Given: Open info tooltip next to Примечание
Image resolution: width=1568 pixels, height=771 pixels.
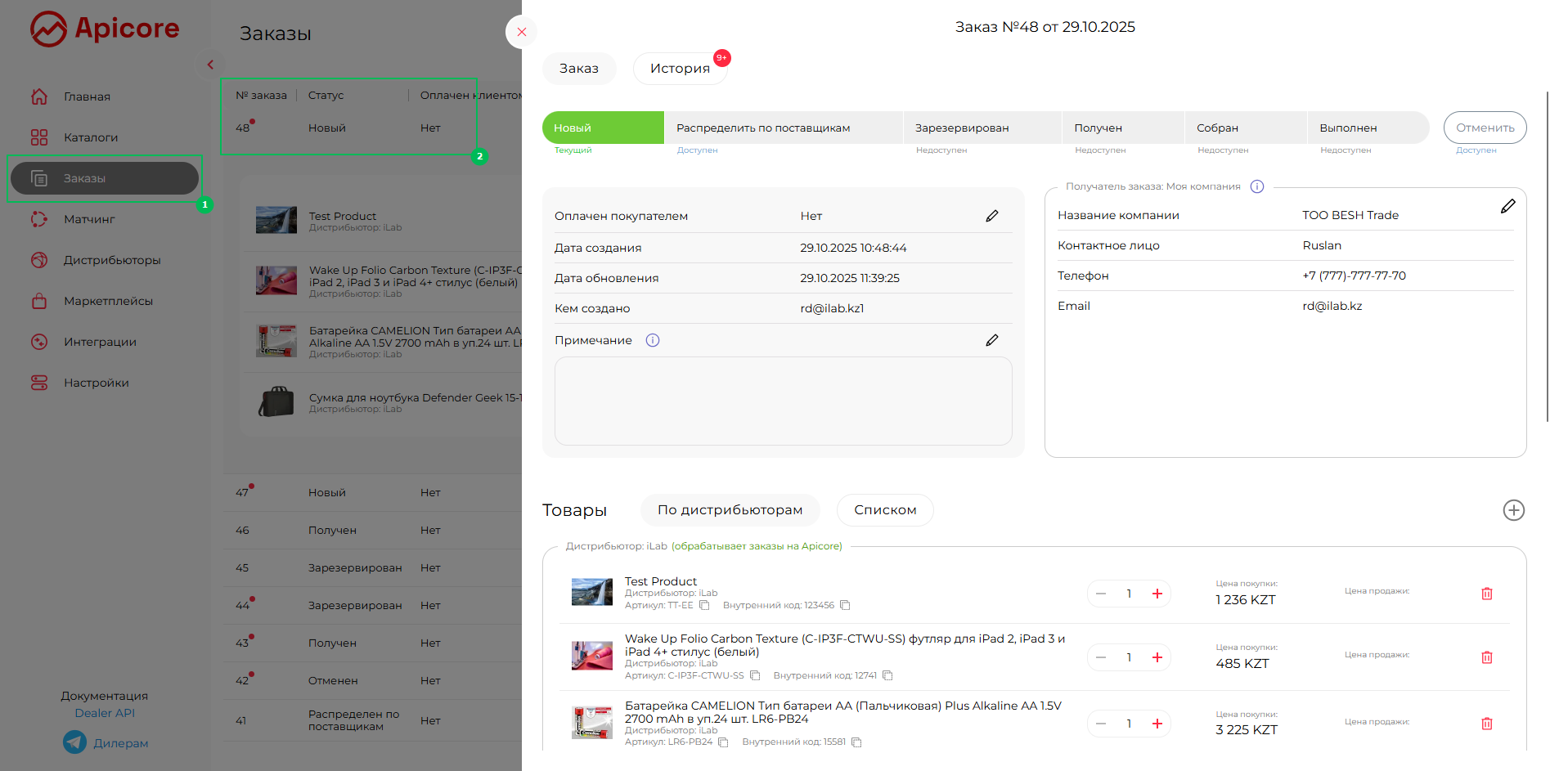Looking at the screenshot, I should 652,340.
